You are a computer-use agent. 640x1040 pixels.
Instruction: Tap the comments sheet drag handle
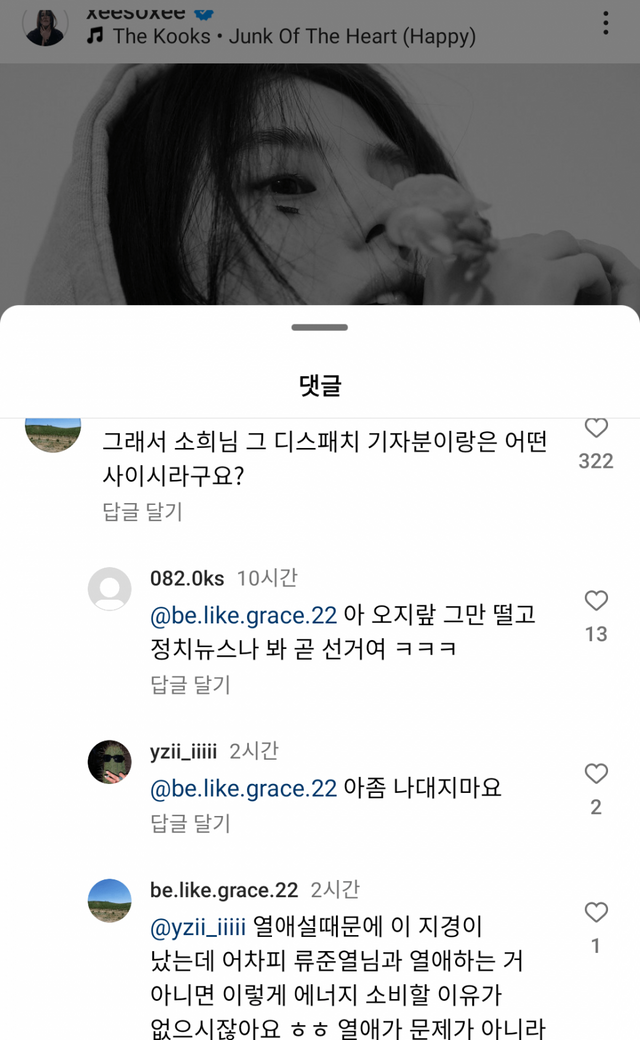point(320,327)
